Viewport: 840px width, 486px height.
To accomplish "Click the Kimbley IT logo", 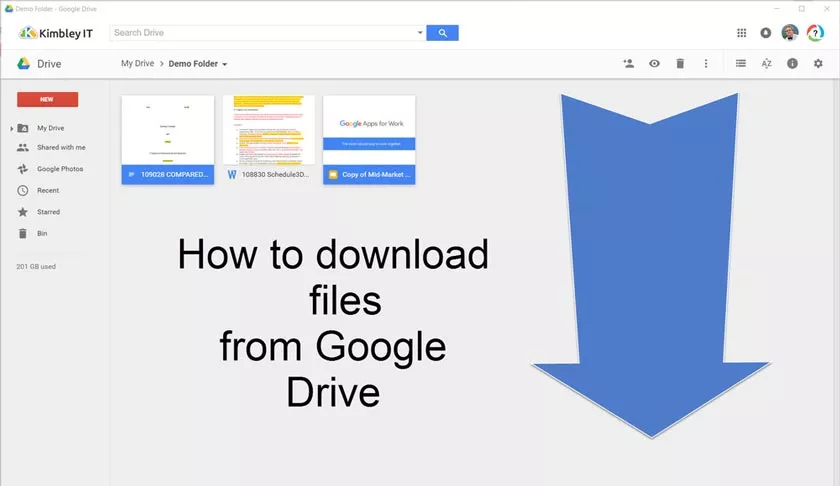I will 56,33.
